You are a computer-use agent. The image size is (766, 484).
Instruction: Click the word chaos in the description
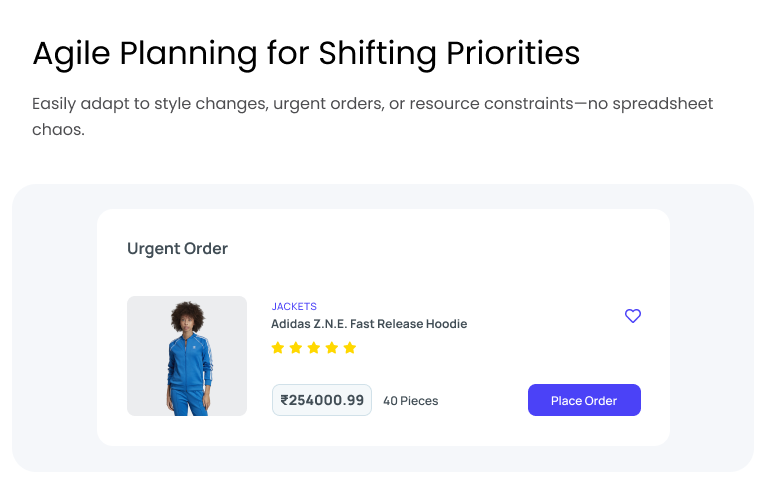[56, 130]
